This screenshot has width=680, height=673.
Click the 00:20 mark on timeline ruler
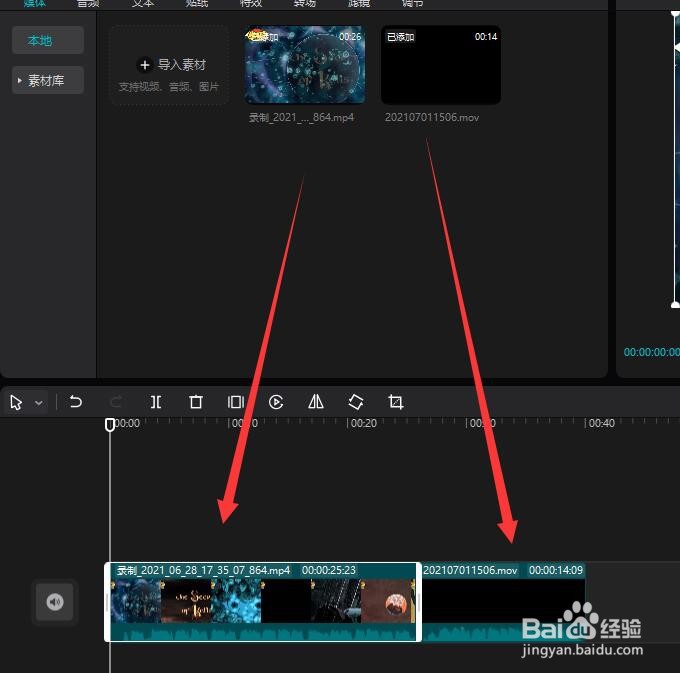(363, 423)
